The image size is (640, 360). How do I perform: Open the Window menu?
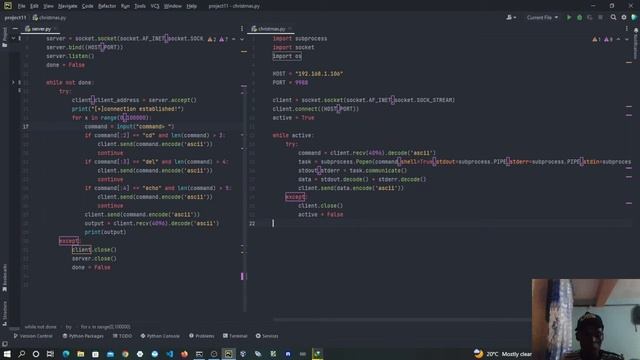[173, 6]
